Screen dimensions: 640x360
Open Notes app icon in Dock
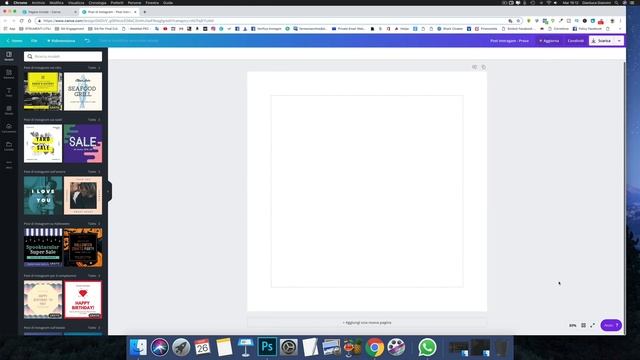click(x=224, y=347)
